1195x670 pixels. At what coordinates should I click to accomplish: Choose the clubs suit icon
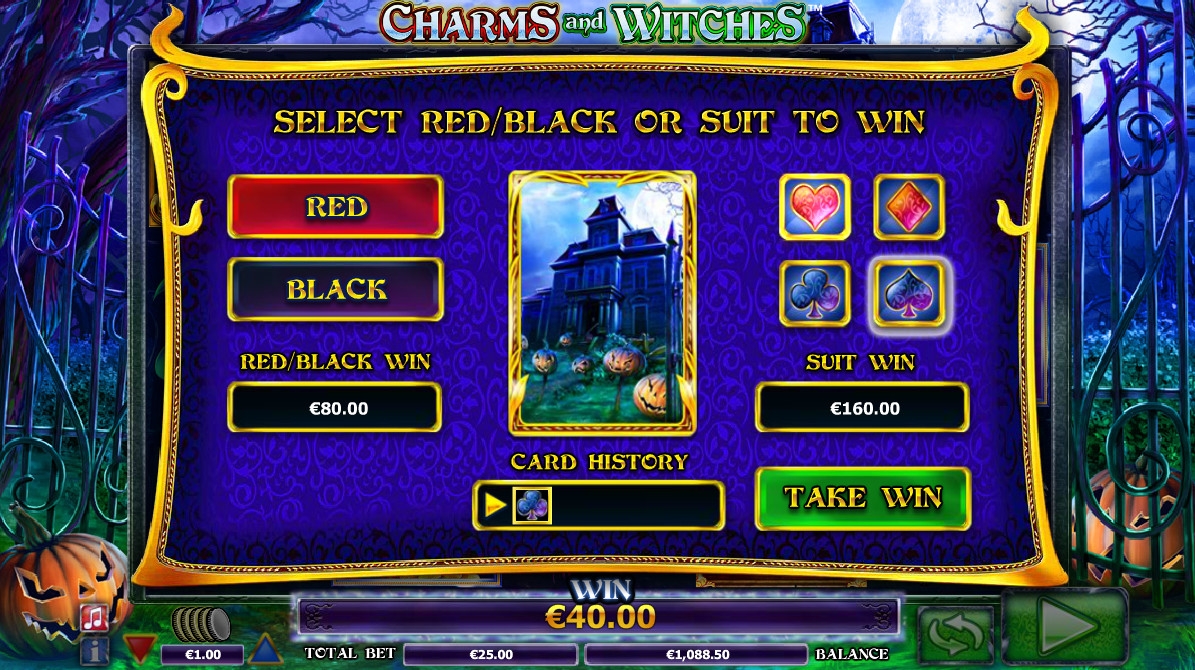point(815,293)
